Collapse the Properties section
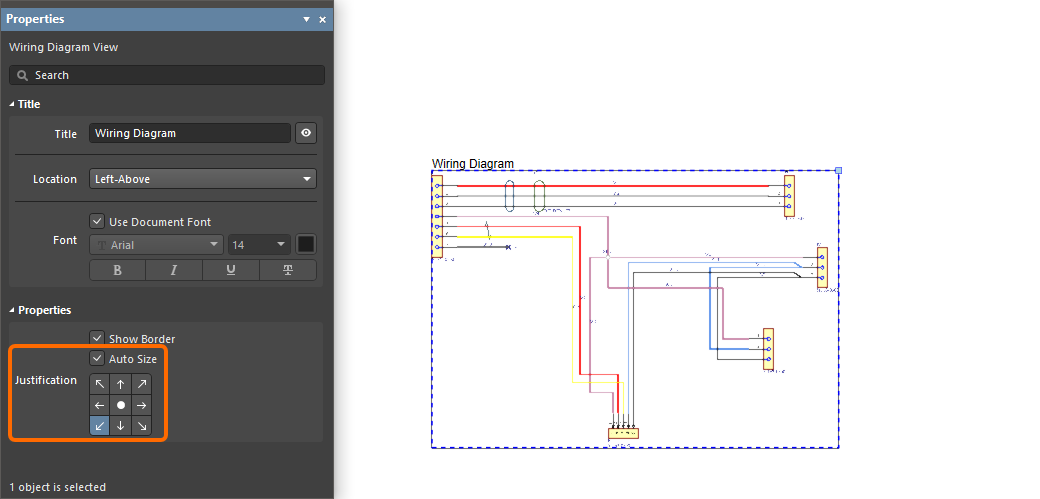Viewport: 1040px width, 499px height. point(12,310)
